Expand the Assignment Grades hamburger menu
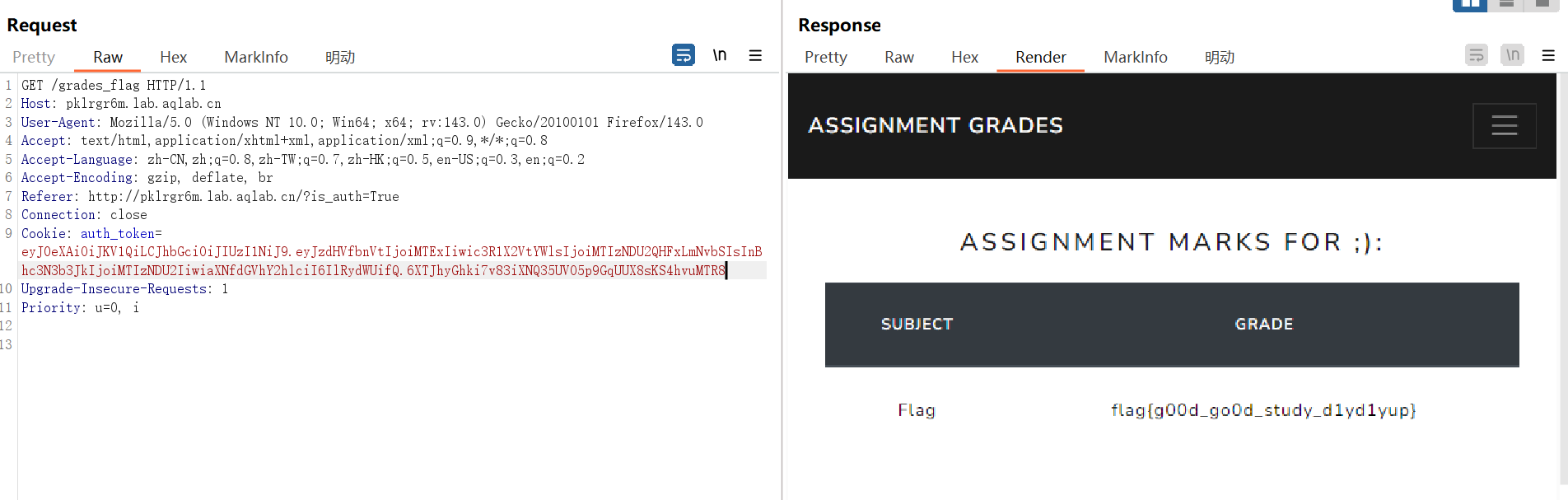 (x=1504, y=125)
